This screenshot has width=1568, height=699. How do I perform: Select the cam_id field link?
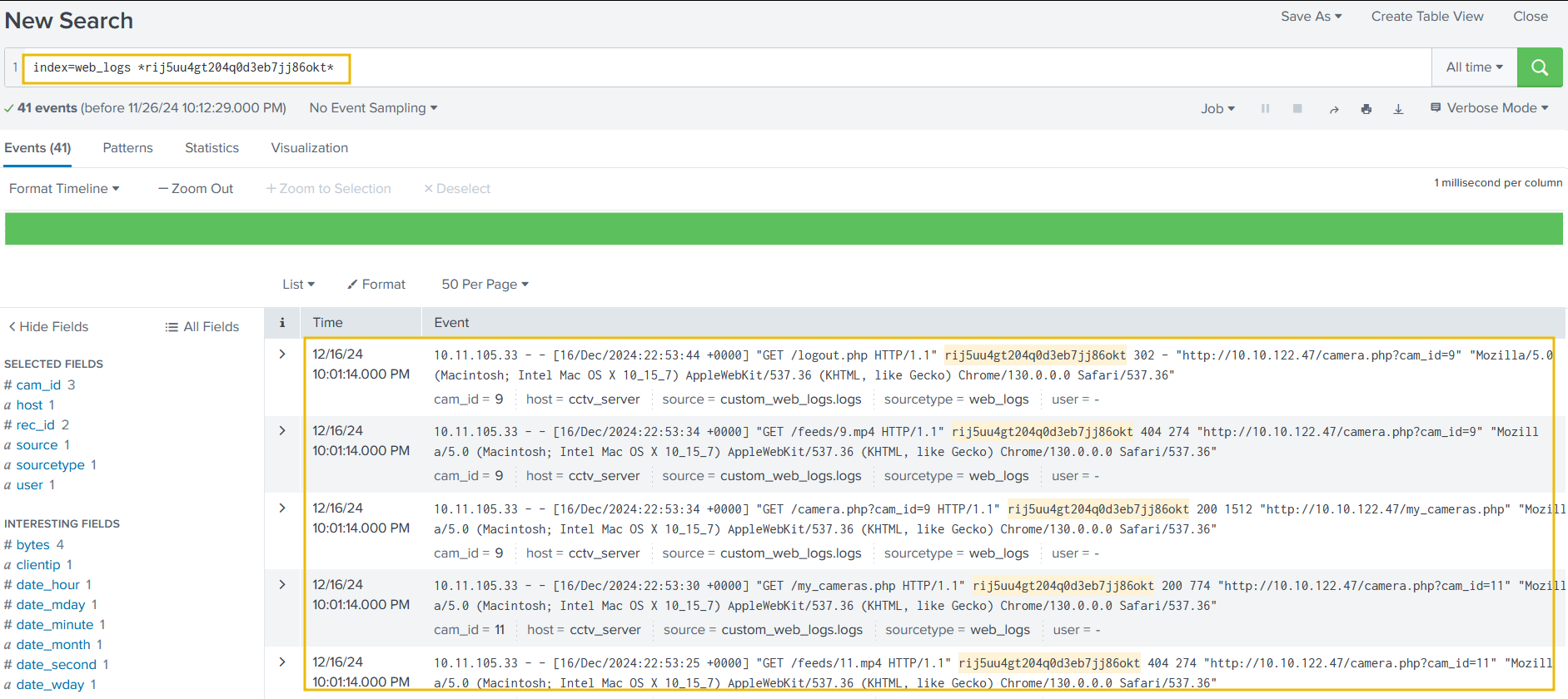click(38, 385)
